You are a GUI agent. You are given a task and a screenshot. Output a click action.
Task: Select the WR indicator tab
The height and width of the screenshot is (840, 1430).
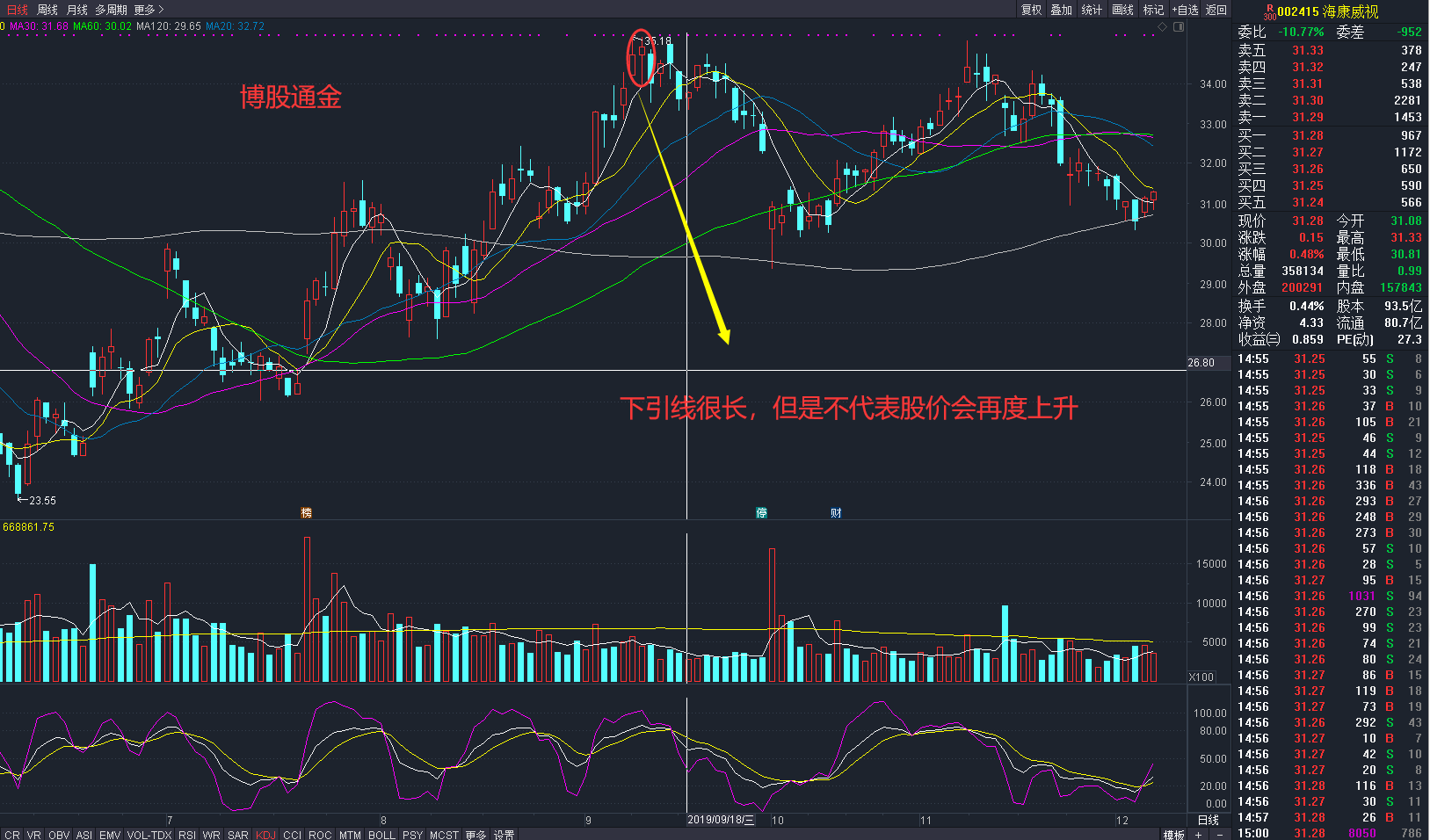212,835
